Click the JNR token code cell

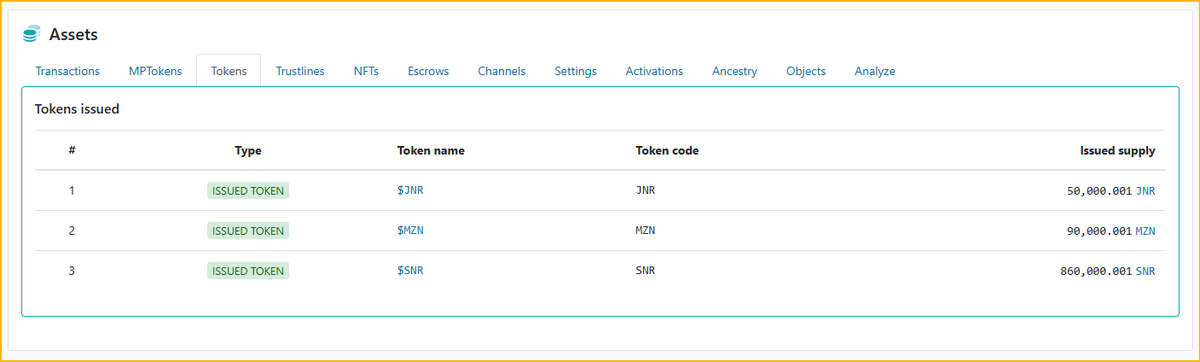click(x=645, y=191)
